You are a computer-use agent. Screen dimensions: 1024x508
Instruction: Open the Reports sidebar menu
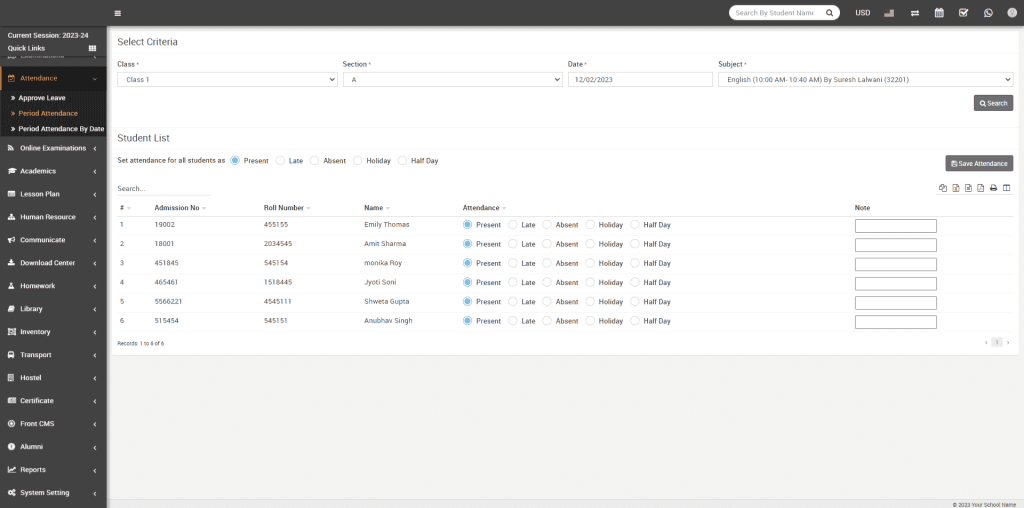click(x=53, y=469)
